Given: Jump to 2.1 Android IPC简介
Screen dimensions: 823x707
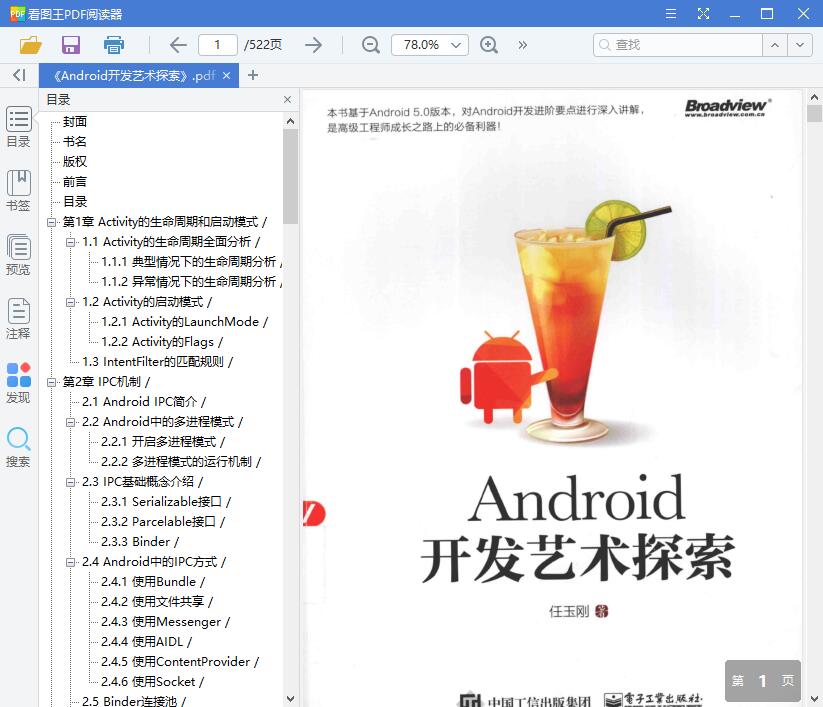Looking at the screenshot, I should 144,402.
